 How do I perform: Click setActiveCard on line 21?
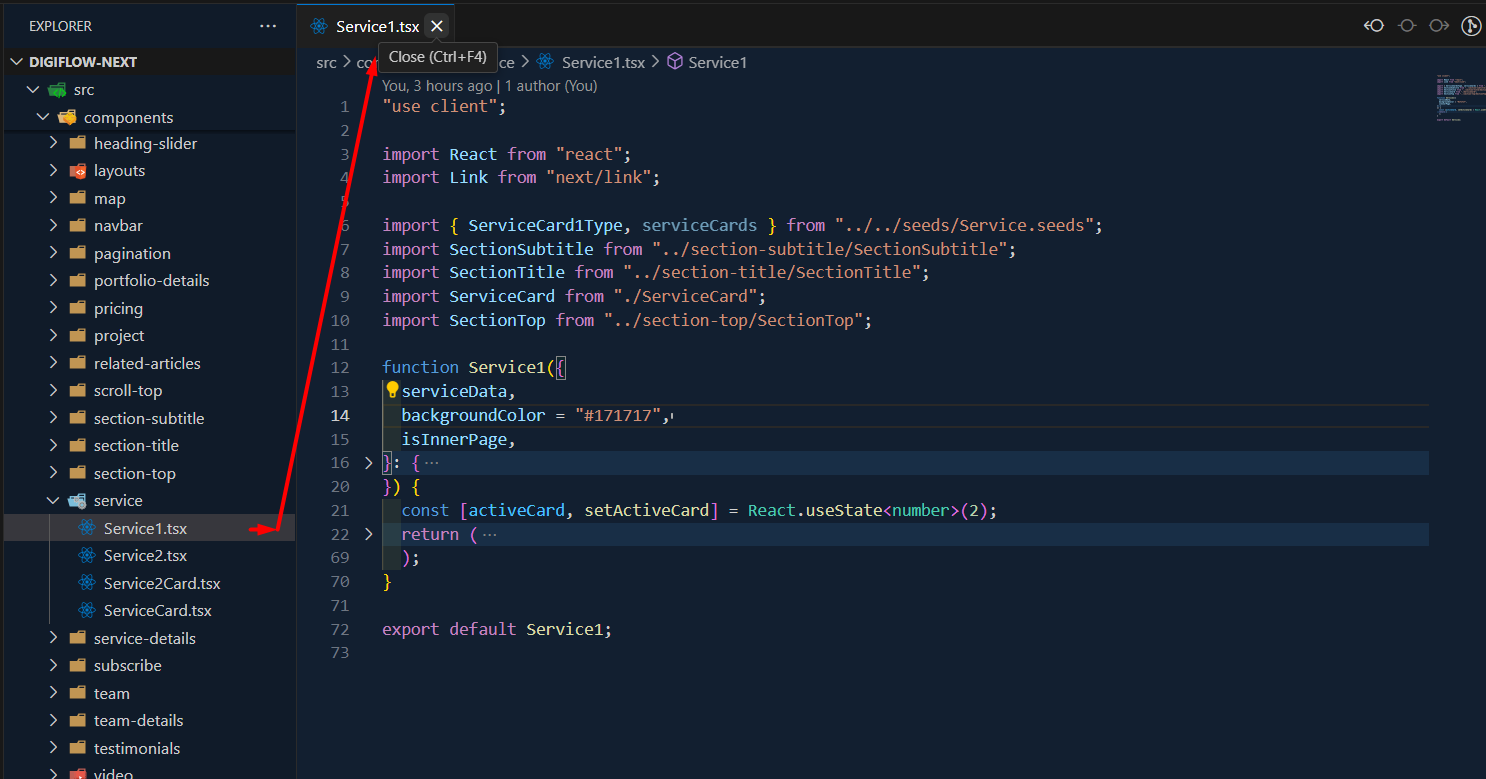(x=646, y=510)
